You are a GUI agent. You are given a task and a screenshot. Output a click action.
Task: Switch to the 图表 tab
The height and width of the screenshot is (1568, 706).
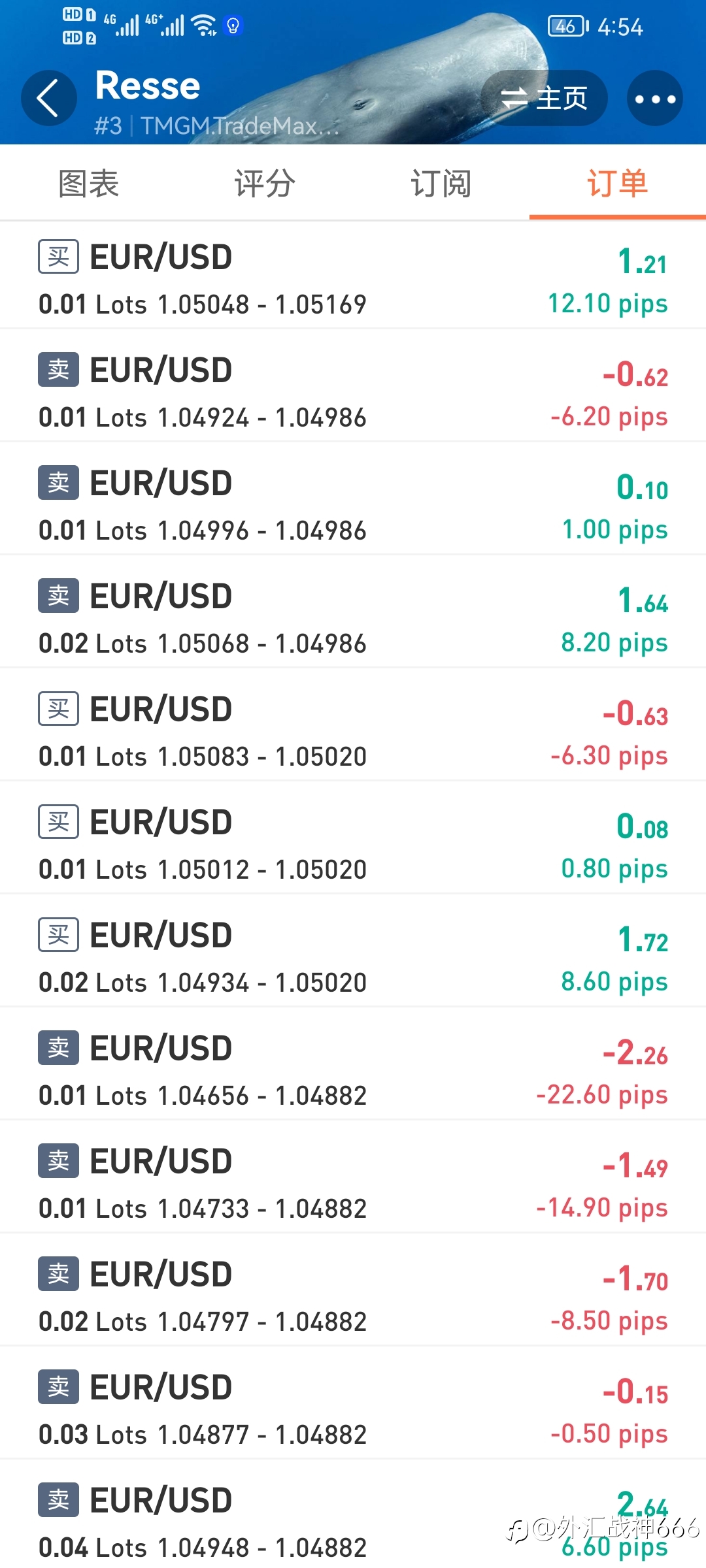pyautogui.click(x=88, y=184)
